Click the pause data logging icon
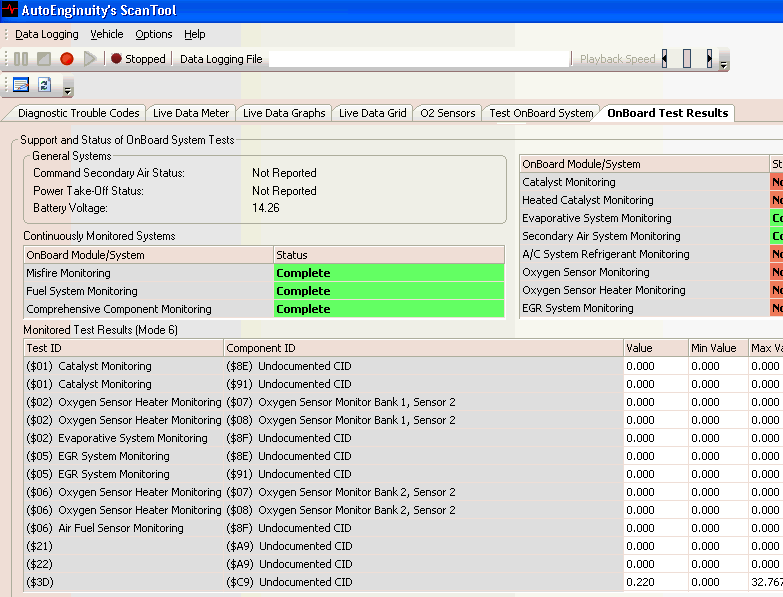 click(x=21, y=59)
